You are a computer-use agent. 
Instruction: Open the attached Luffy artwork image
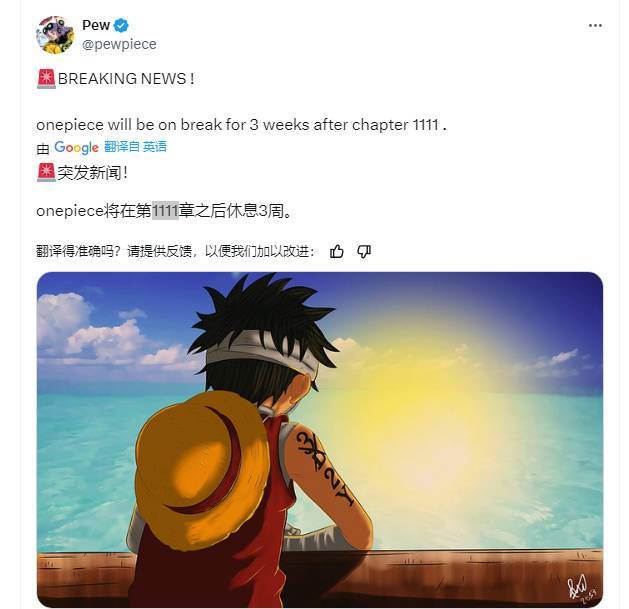pos(320,440)
